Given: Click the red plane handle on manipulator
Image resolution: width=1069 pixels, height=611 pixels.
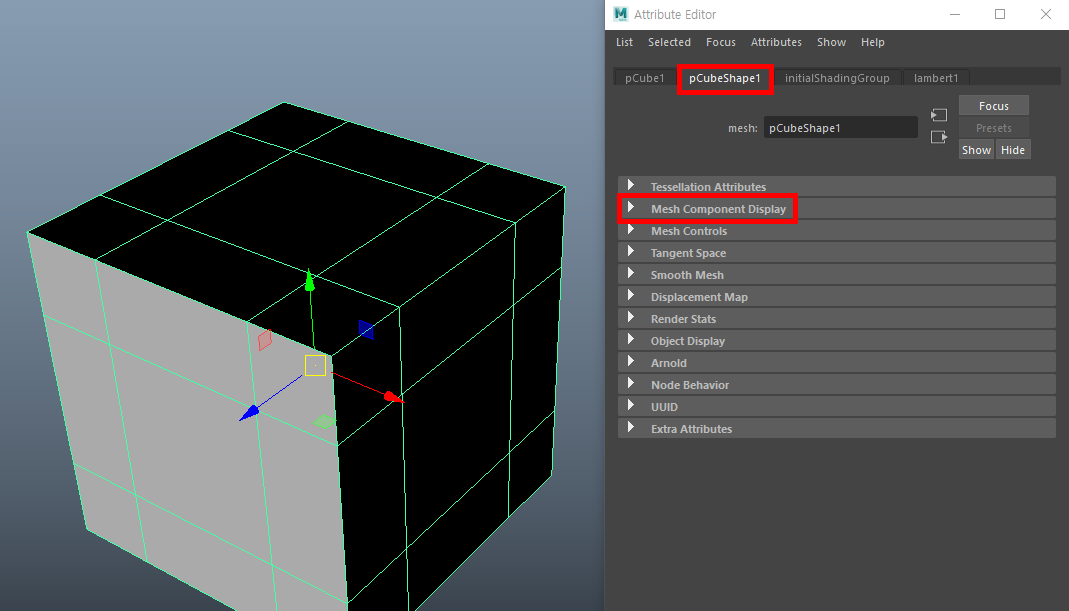Looking at the screenshot, I should pyautogui.click(x=265, y=340).
